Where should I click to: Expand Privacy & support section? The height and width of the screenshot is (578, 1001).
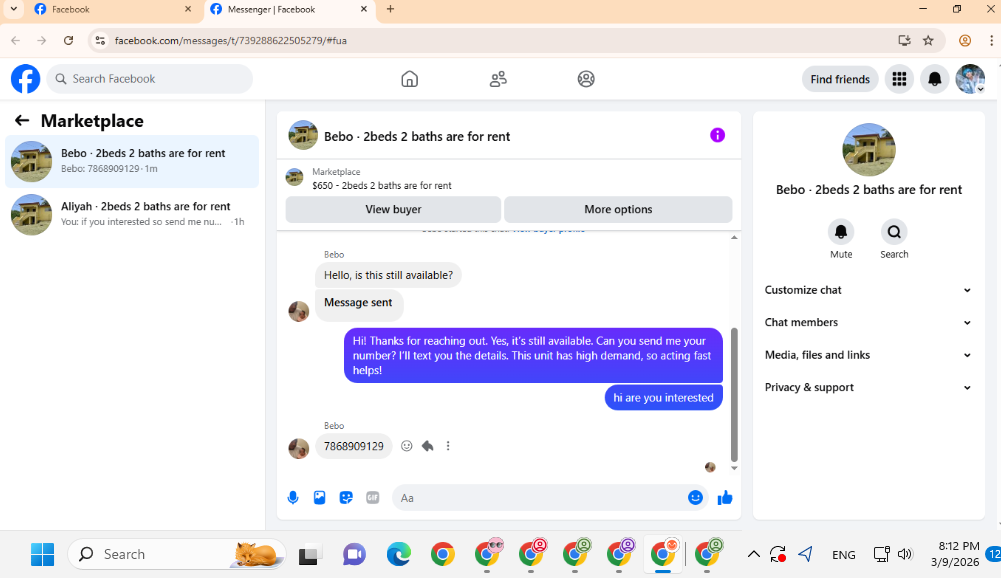point(868,388)
